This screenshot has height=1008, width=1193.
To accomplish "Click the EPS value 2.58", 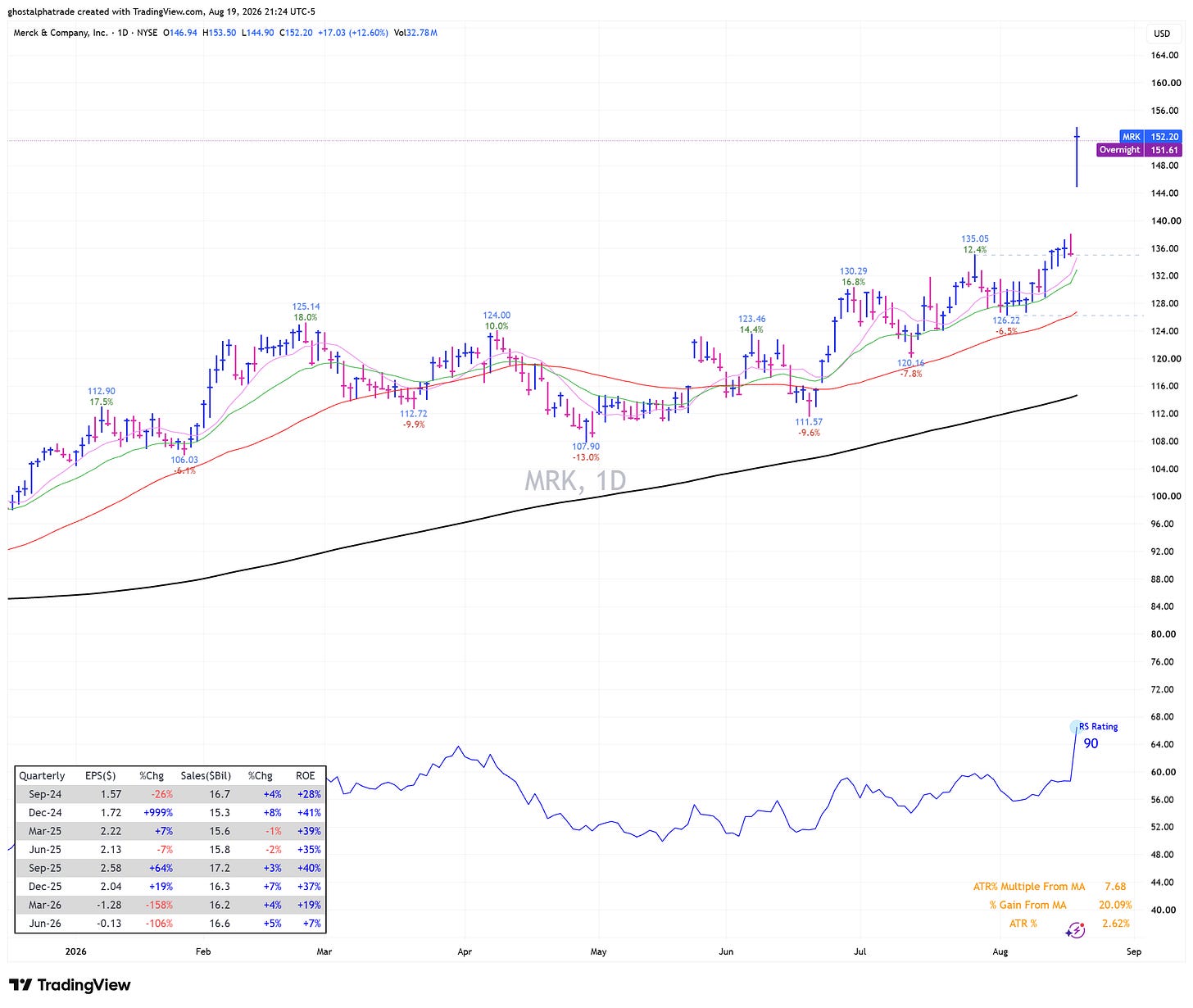I will pos(111,868).
